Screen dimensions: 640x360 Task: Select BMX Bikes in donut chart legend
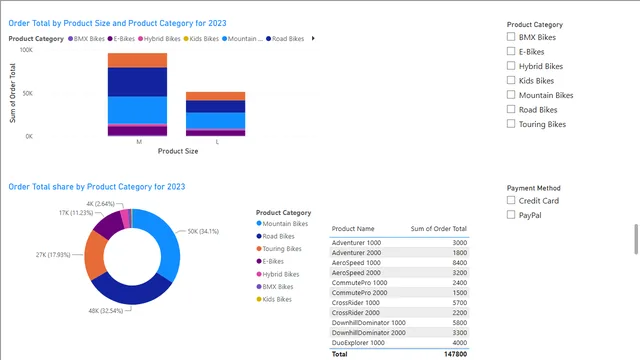[275, 287]
